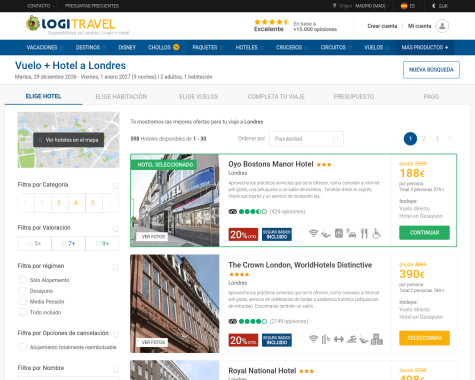The height and width of the screenshot is (380, 475).
Task: Click Seleccionar for The Crown London
Action: [x=424, y=338]
